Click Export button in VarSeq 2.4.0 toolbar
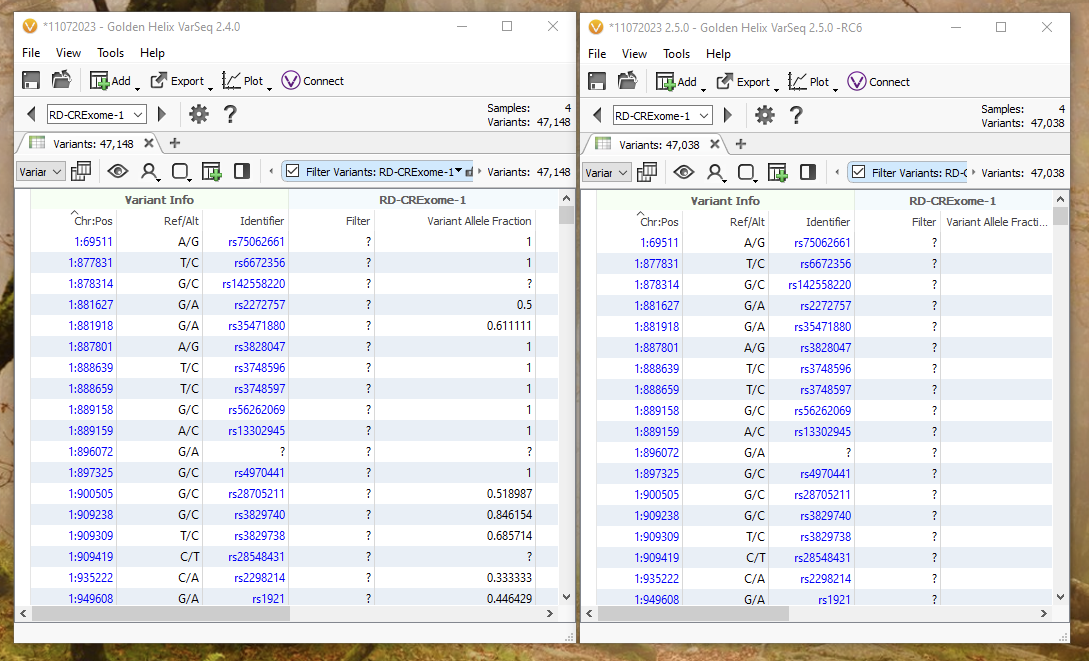1089x661 pixels. coord(178,81)
